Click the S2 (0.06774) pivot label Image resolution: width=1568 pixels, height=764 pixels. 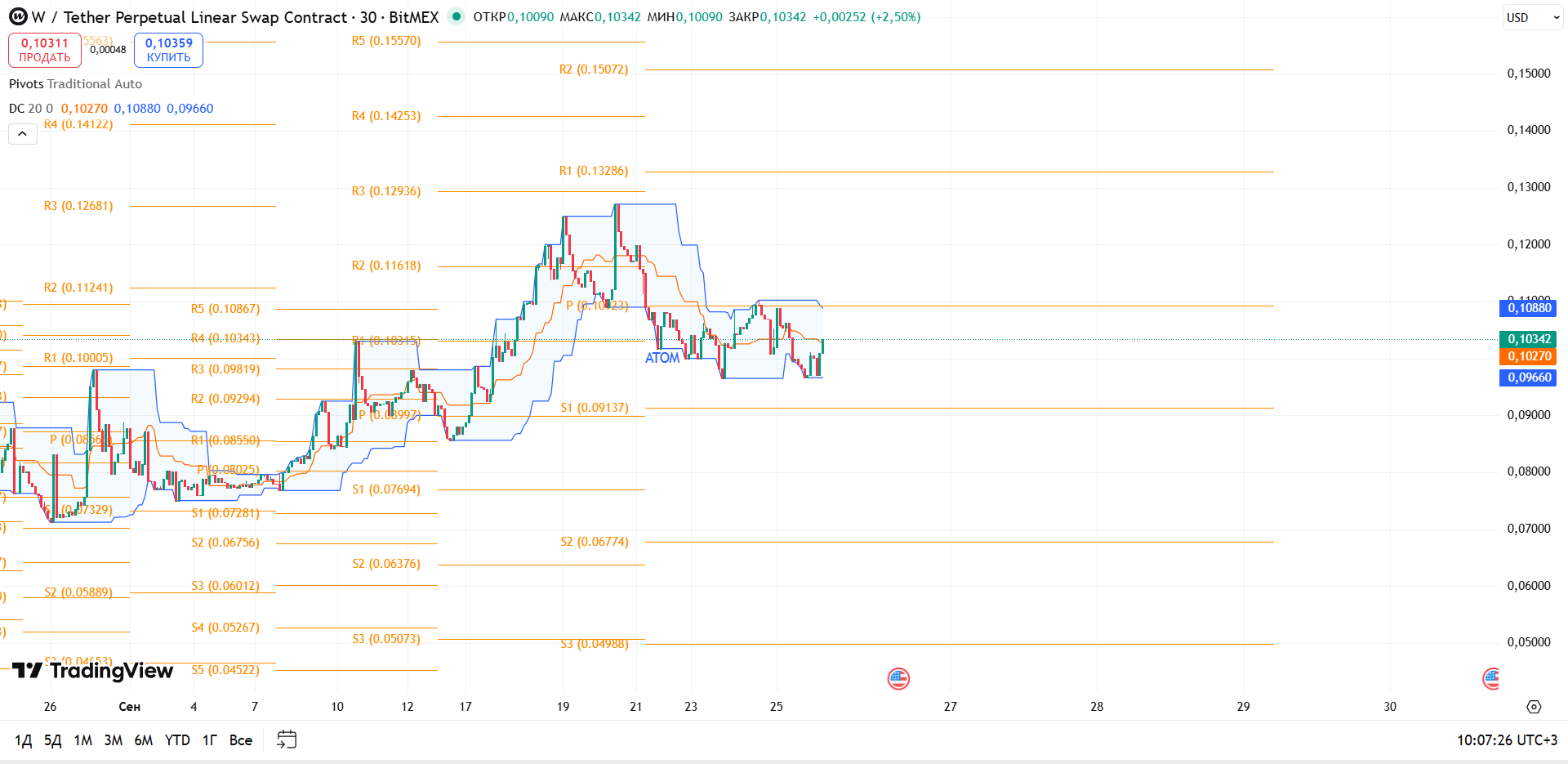595,542
